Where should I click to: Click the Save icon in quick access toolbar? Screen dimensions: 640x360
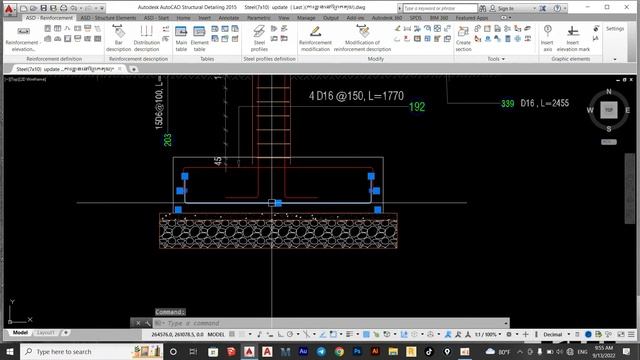[44, 8]
